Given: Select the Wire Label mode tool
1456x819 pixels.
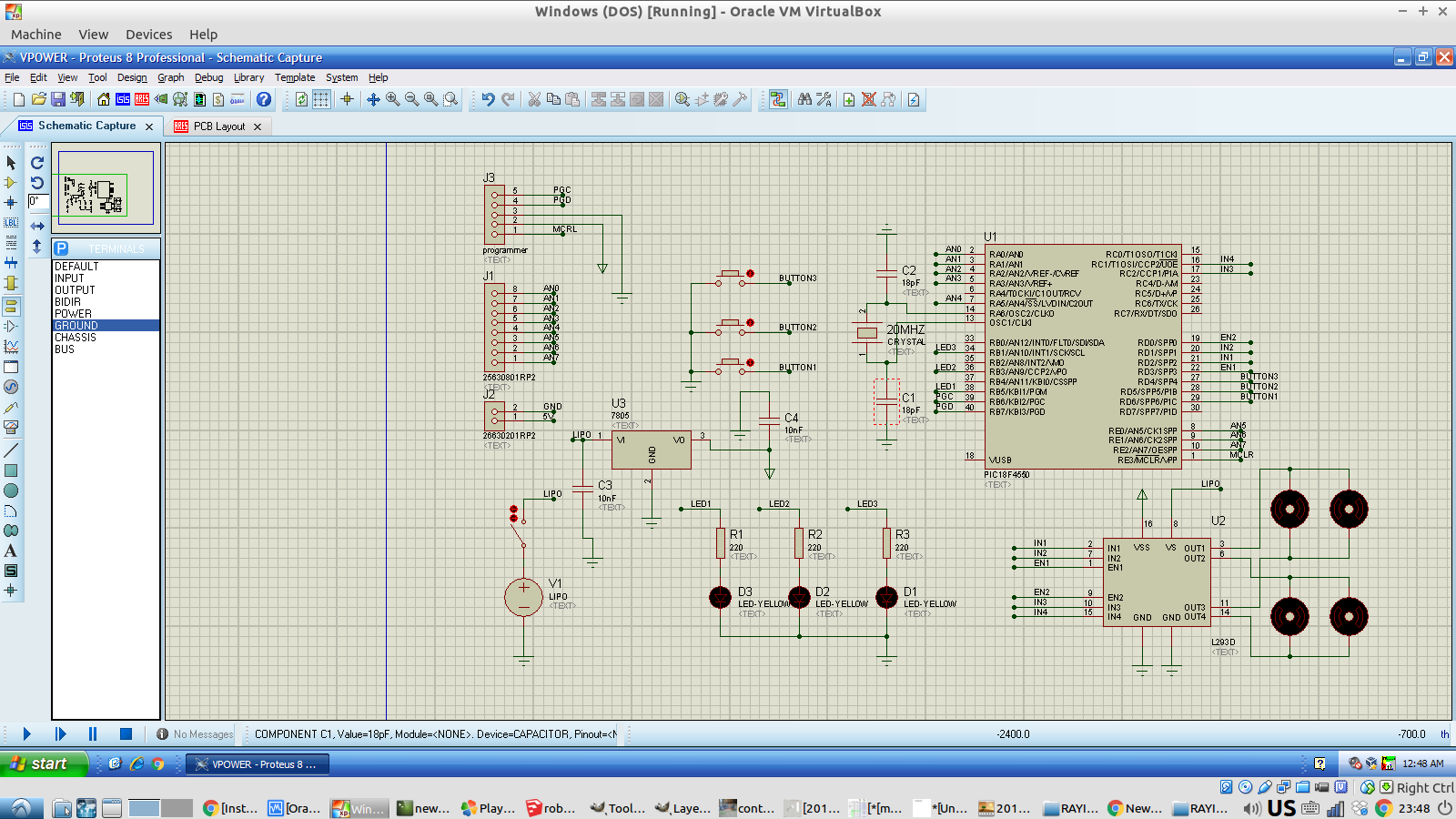Looking at the screenshot, I should (x=11, y=222).
